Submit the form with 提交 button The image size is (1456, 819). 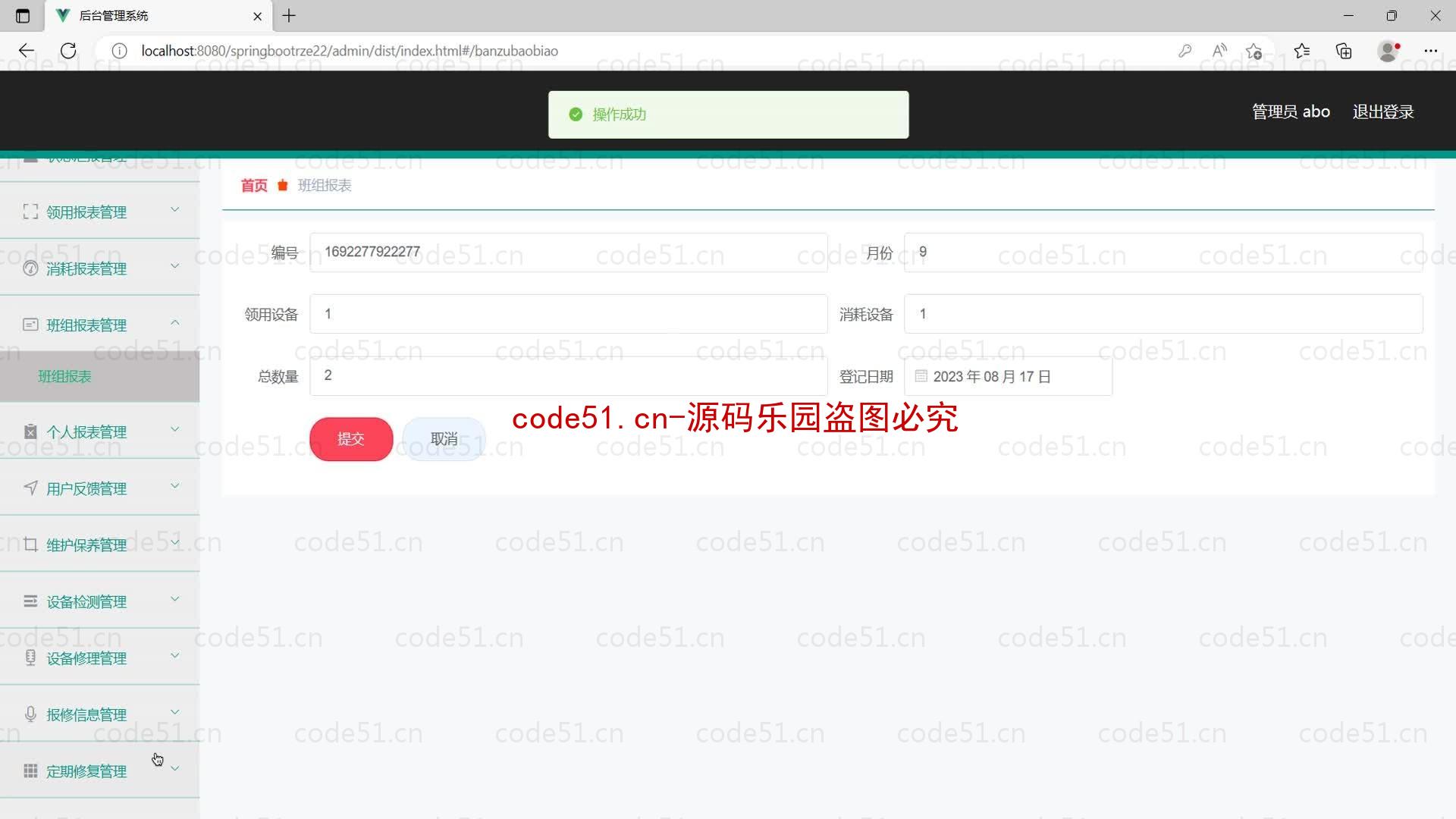pyautogui.click(x=351, y=439)
